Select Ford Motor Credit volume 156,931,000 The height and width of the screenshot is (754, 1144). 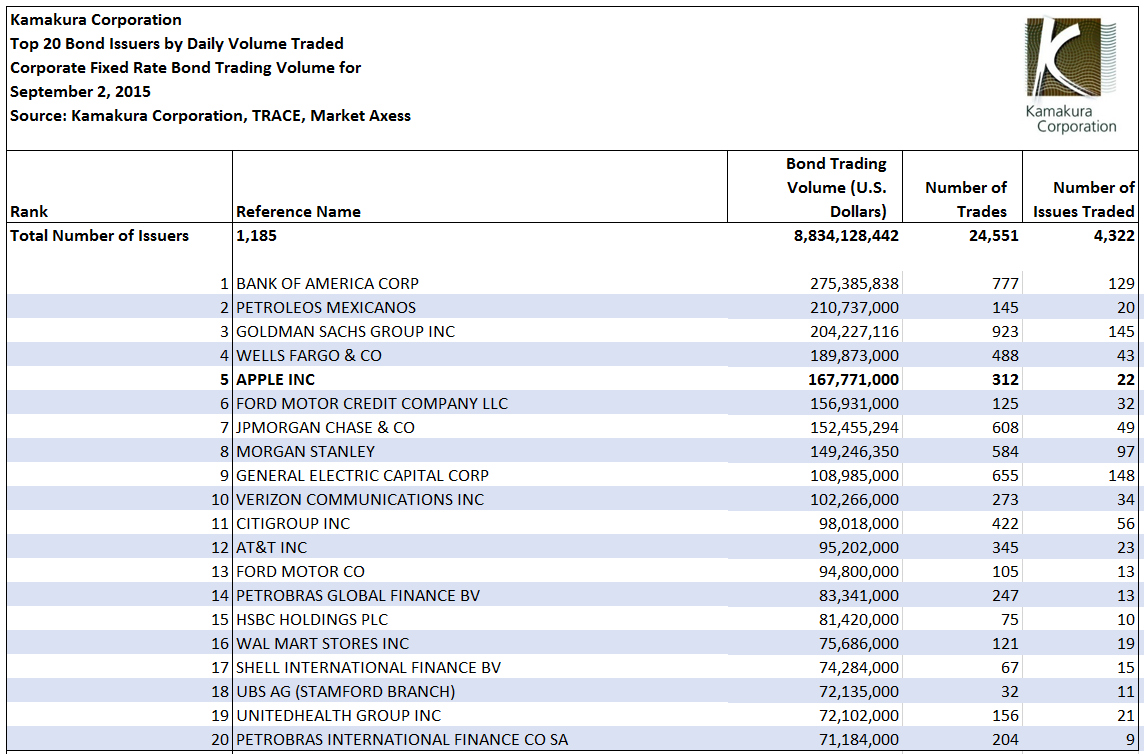tap(854, 404)
